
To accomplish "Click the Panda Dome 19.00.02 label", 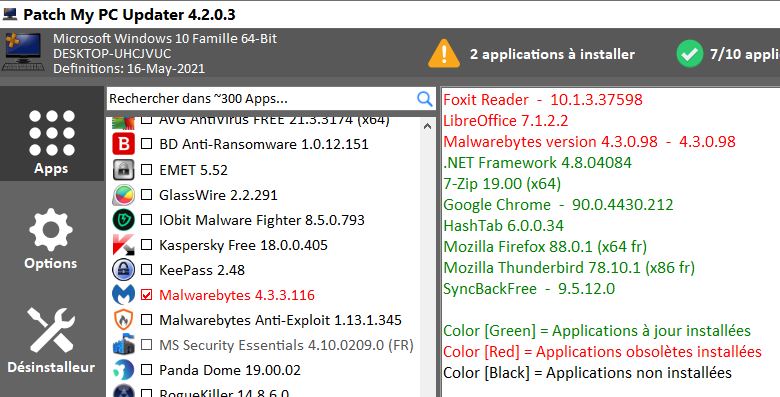I will (x=230, y=370).
